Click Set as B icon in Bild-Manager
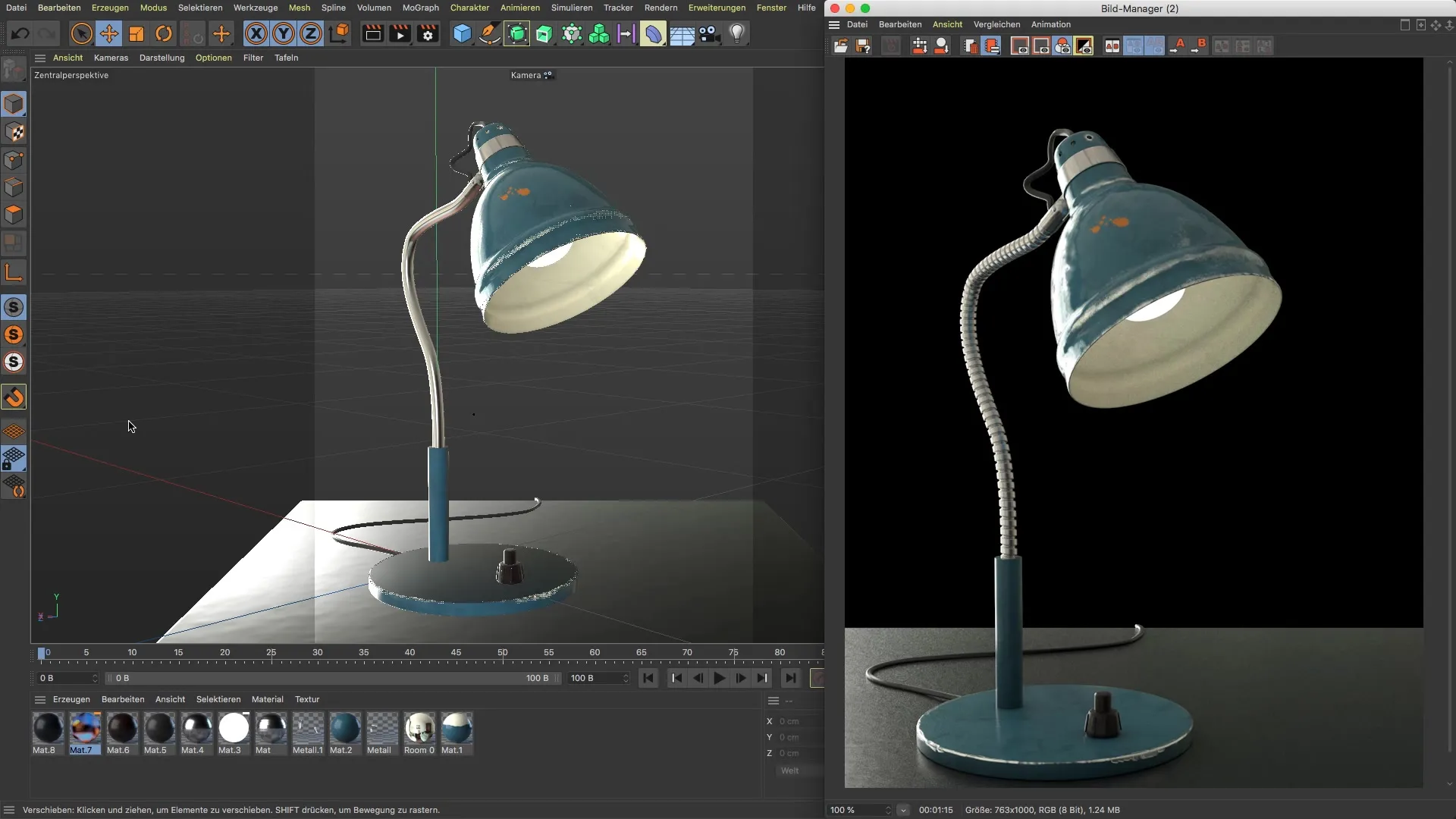Image resolution: width=1456 pixels, height=819 pixels. 1199,46
